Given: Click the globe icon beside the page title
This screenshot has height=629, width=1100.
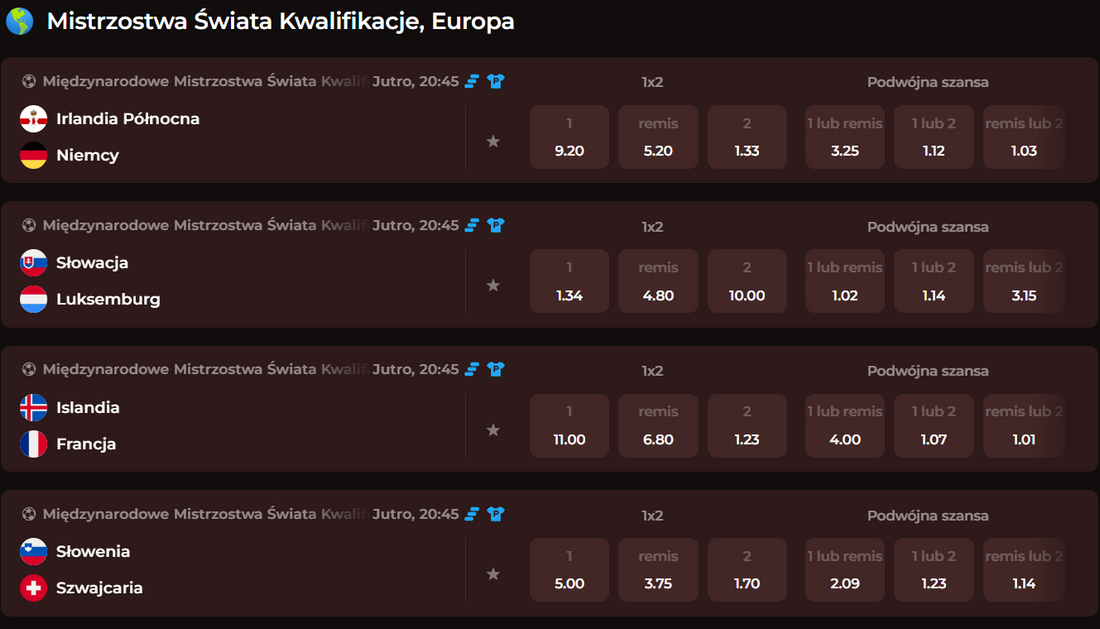Looking at the screenshot, I should [19, 21].
